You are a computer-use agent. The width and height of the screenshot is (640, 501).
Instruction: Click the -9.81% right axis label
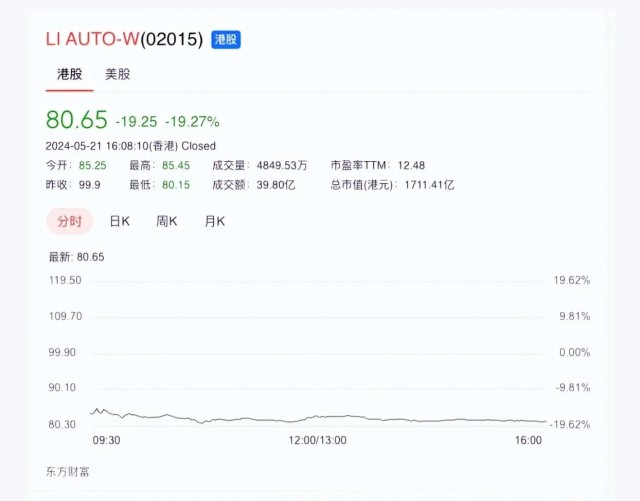click(x=573, y=387)
